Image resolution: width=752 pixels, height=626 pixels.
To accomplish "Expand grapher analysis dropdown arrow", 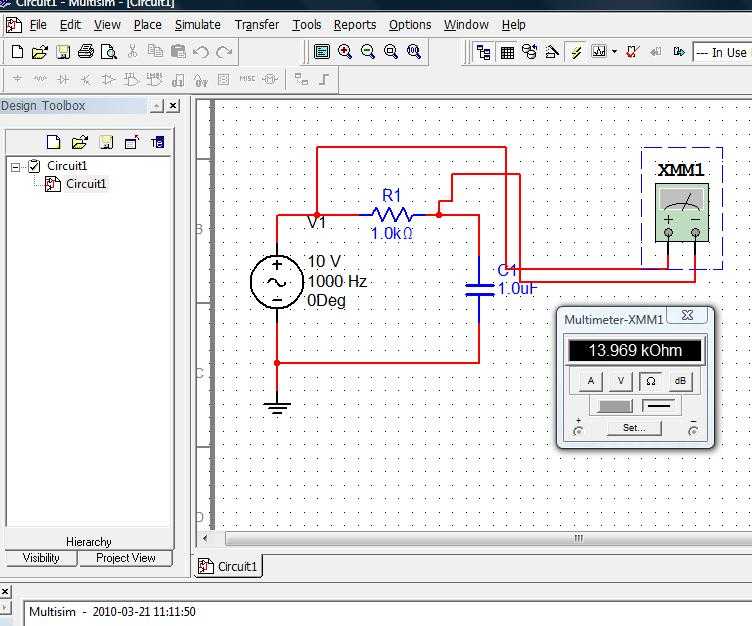I will click(614, 52).
